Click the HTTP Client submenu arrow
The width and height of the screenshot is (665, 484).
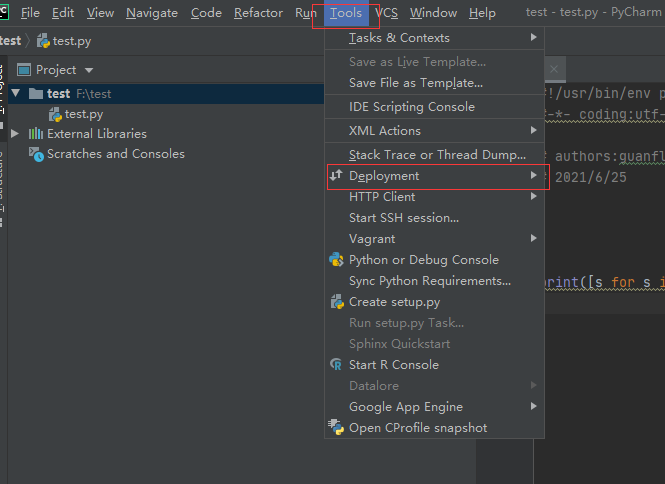(x=534, y=196)
